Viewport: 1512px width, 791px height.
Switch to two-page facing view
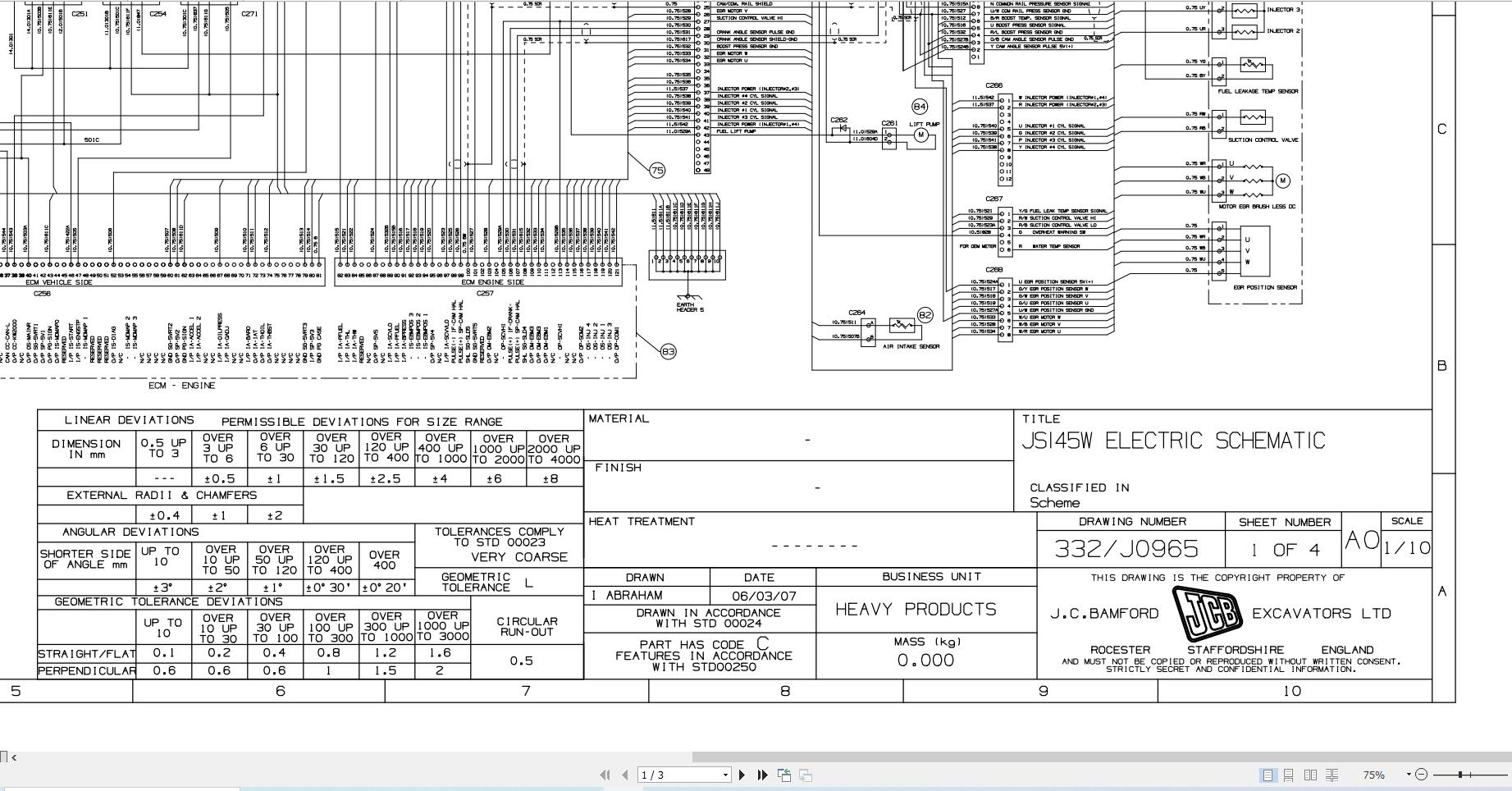[x=1310, y=775]
